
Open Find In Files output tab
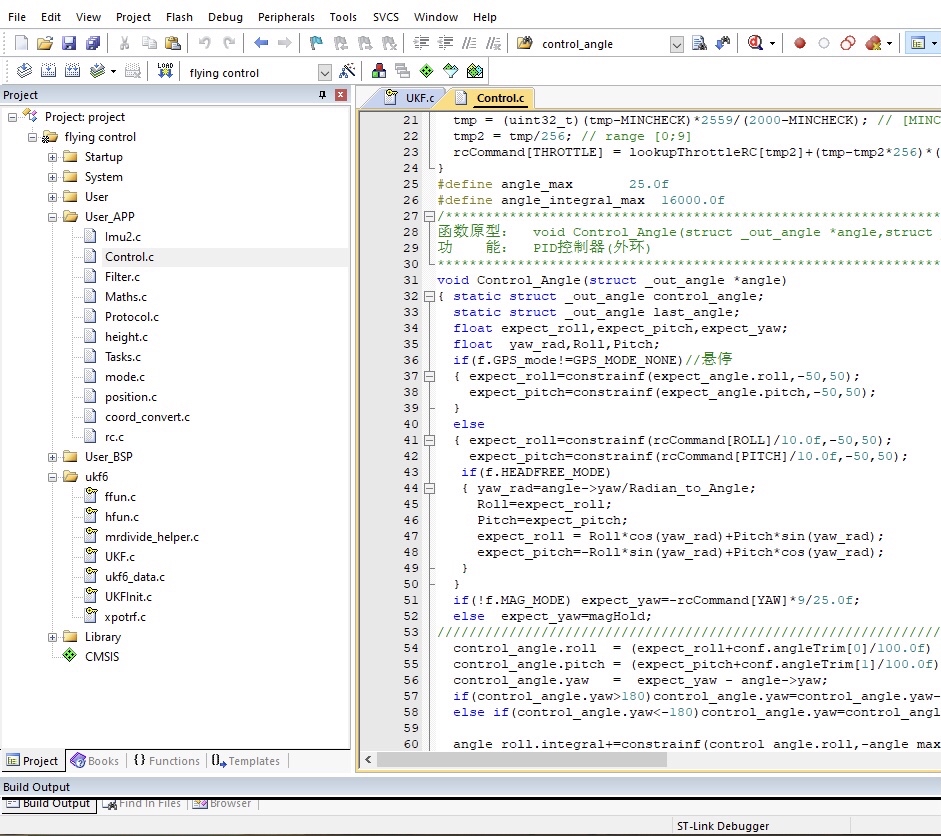click(x=142, y=804)
